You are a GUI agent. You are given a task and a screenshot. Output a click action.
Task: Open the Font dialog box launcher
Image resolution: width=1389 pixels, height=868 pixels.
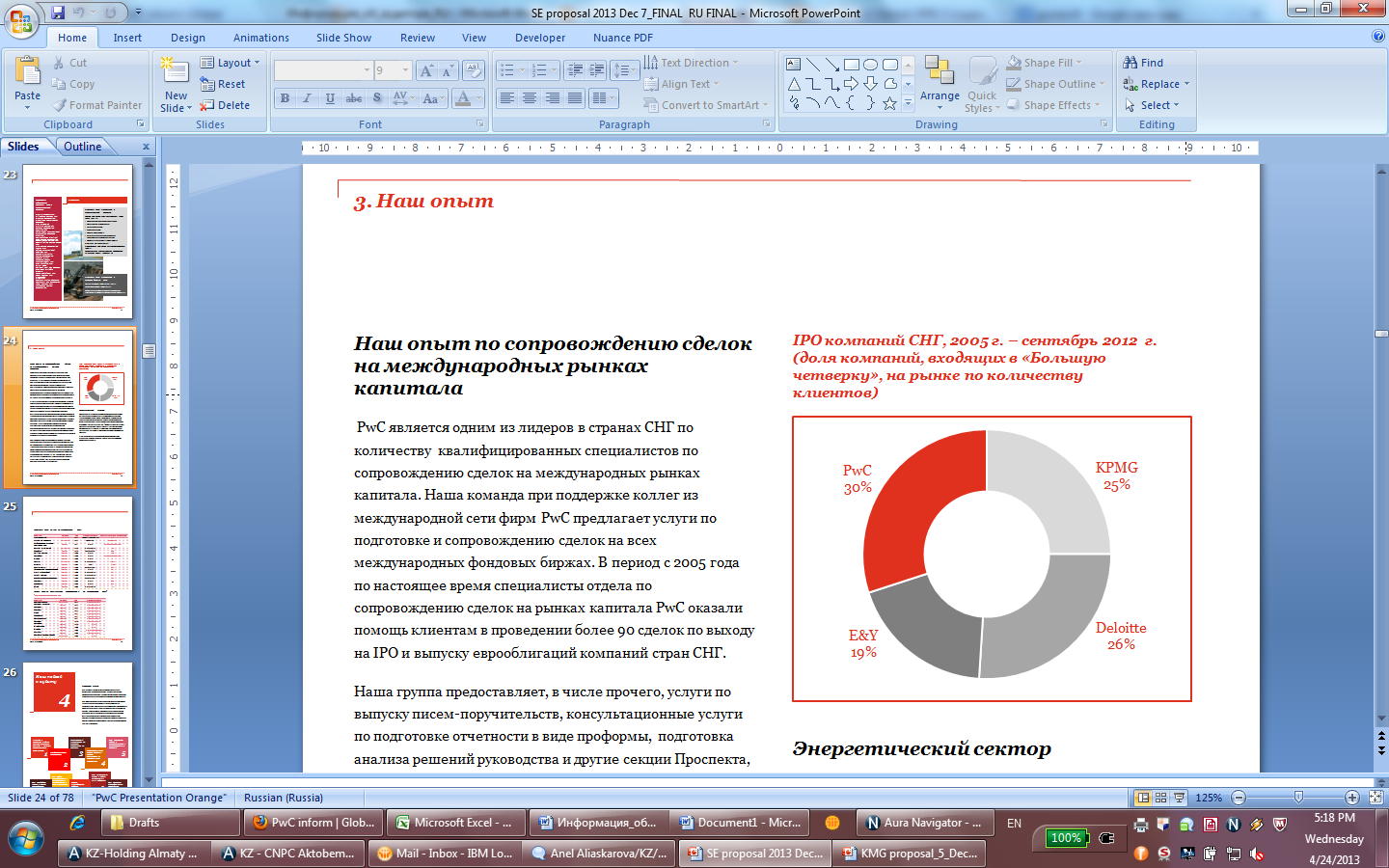(480, 124)
